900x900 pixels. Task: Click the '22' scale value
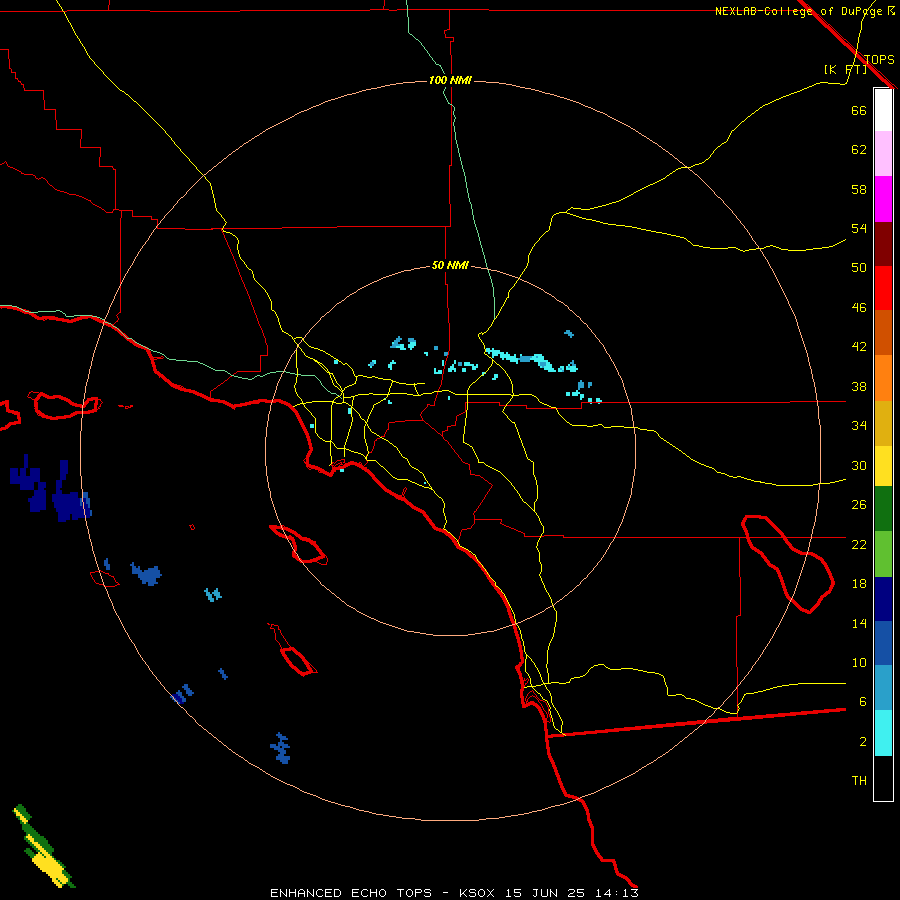(859, 544)
